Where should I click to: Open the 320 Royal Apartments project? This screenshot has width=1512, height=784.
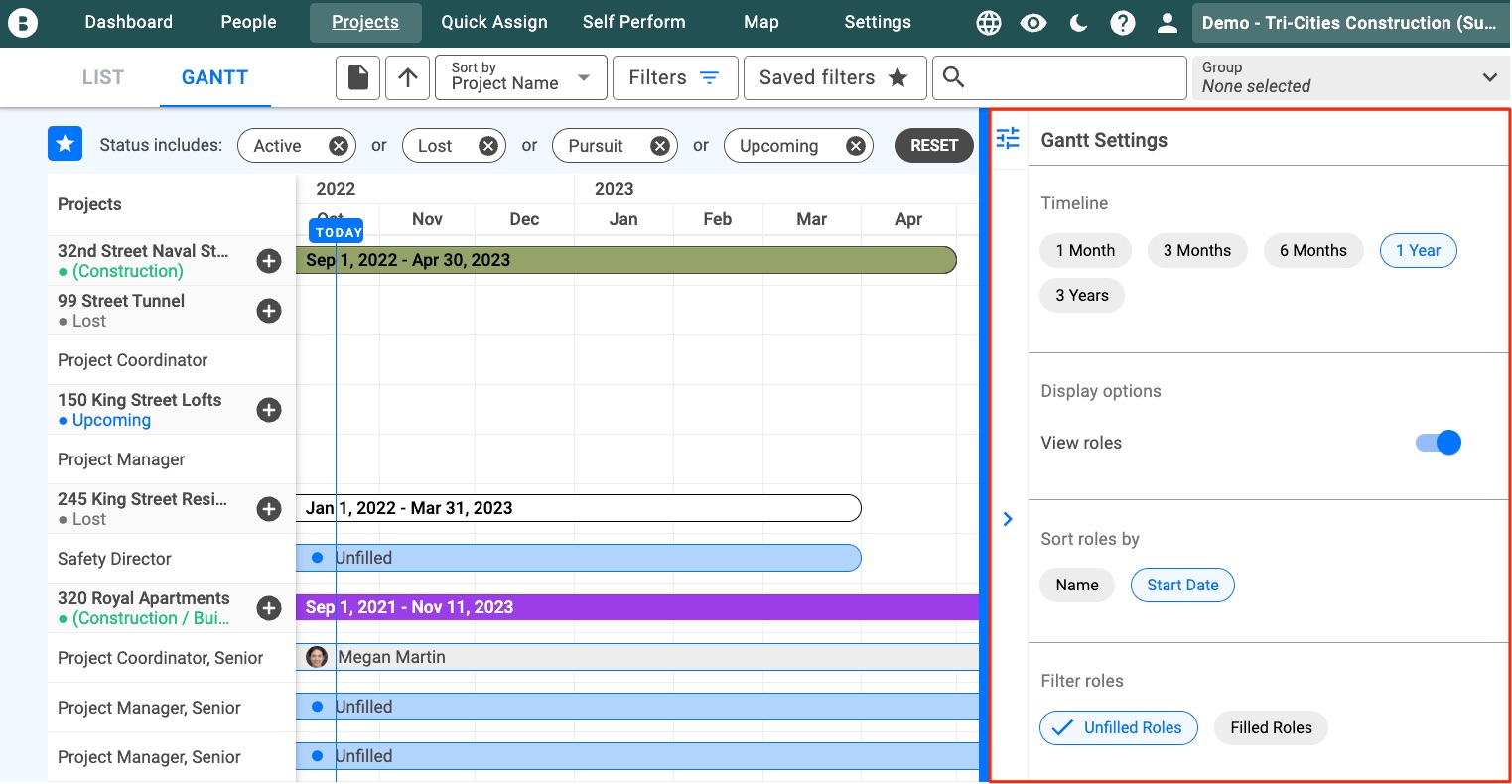coord(144,598)
